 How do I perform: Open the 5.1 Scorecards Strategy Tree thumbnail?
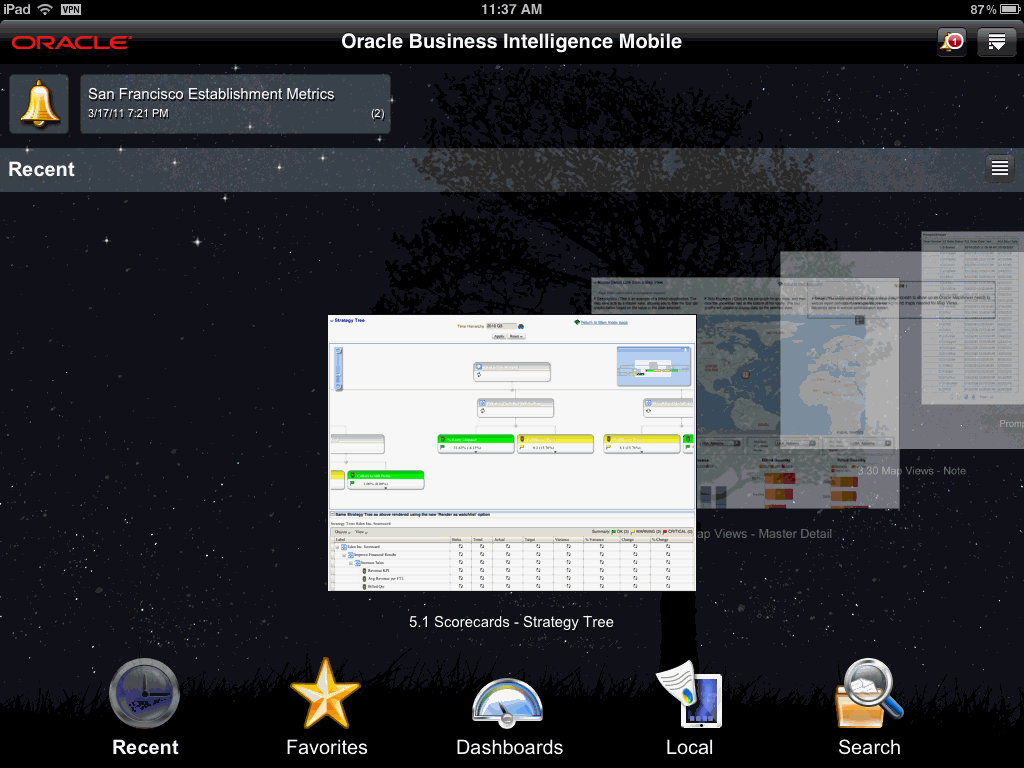click(x=511, y=450)
